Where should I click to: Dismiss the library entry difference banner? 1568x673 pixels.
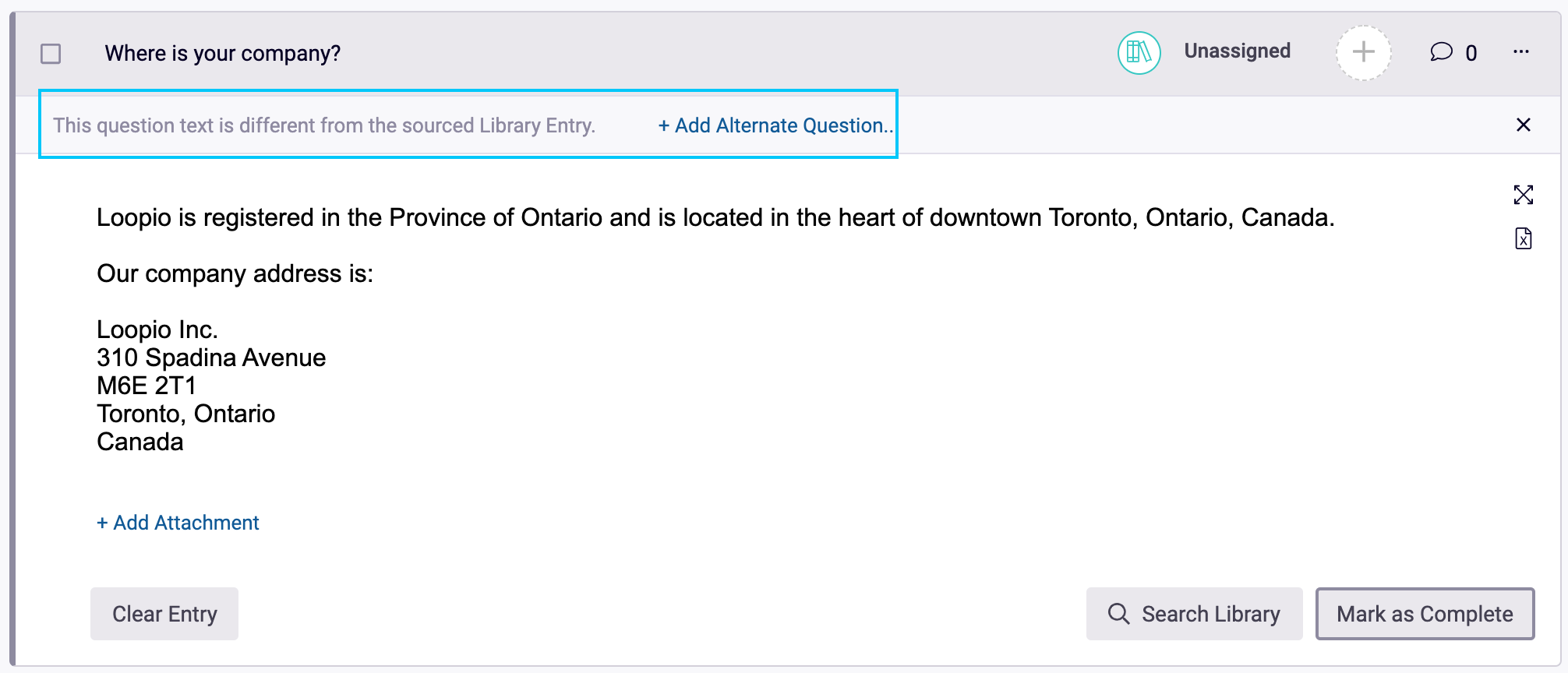[x=1524, y=125]
